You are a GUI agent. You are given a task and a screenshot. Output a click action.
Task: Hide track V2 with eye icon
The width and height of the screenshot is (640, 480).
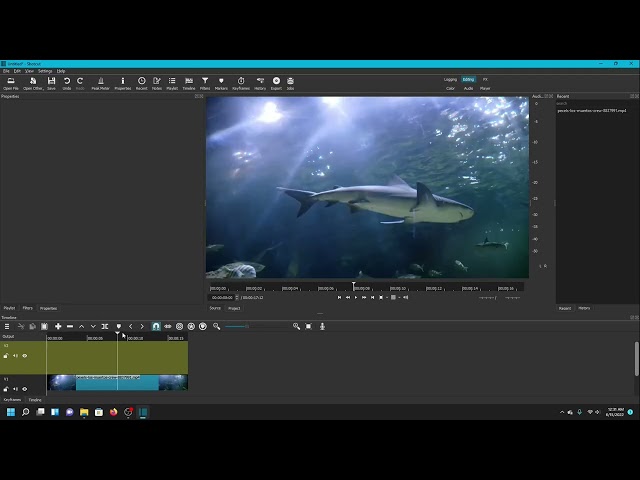(x=24, y=356)
